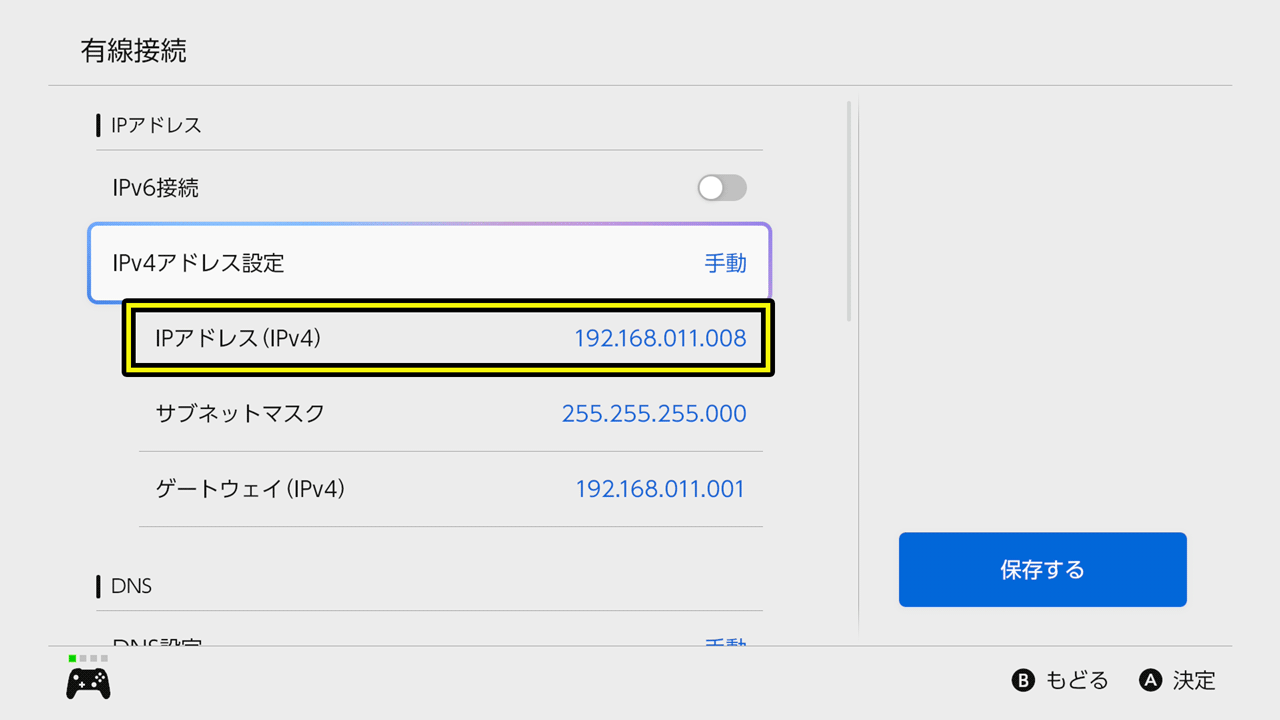
Task: Select the ゲートウェイ(IPv4) label
Action: coord(250,489)
